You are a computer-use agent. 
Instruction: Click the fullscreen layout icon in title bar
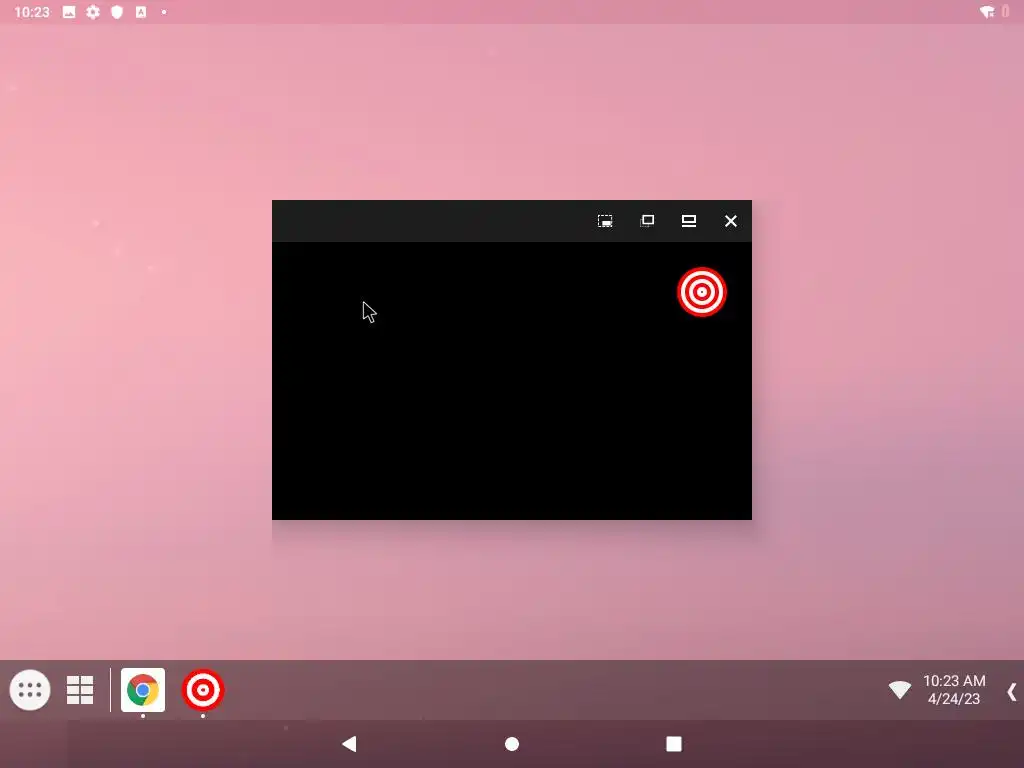pyautogui.click(x=689, y=221)
